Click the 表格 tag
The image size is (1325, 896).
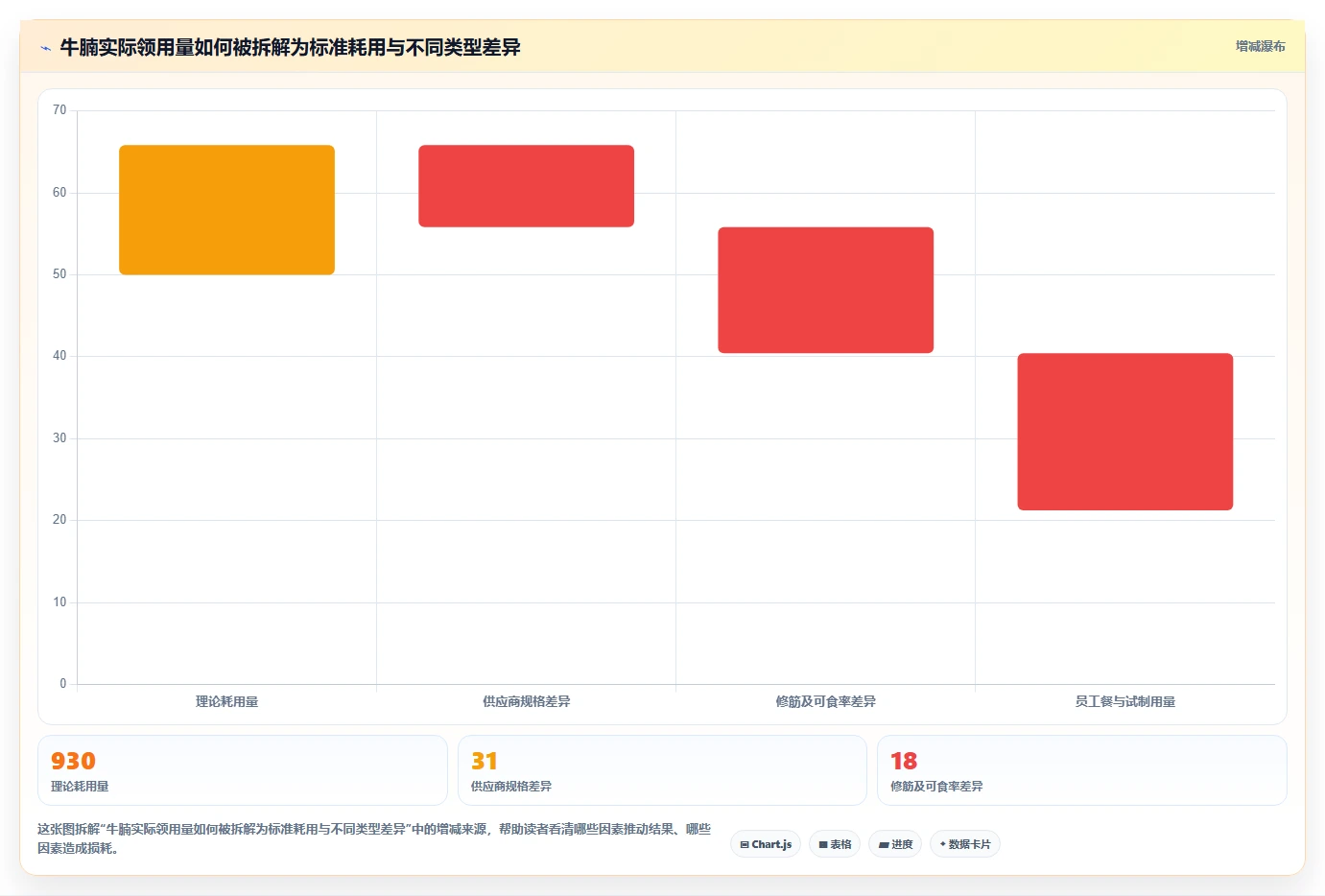click(x=835, y=844)
